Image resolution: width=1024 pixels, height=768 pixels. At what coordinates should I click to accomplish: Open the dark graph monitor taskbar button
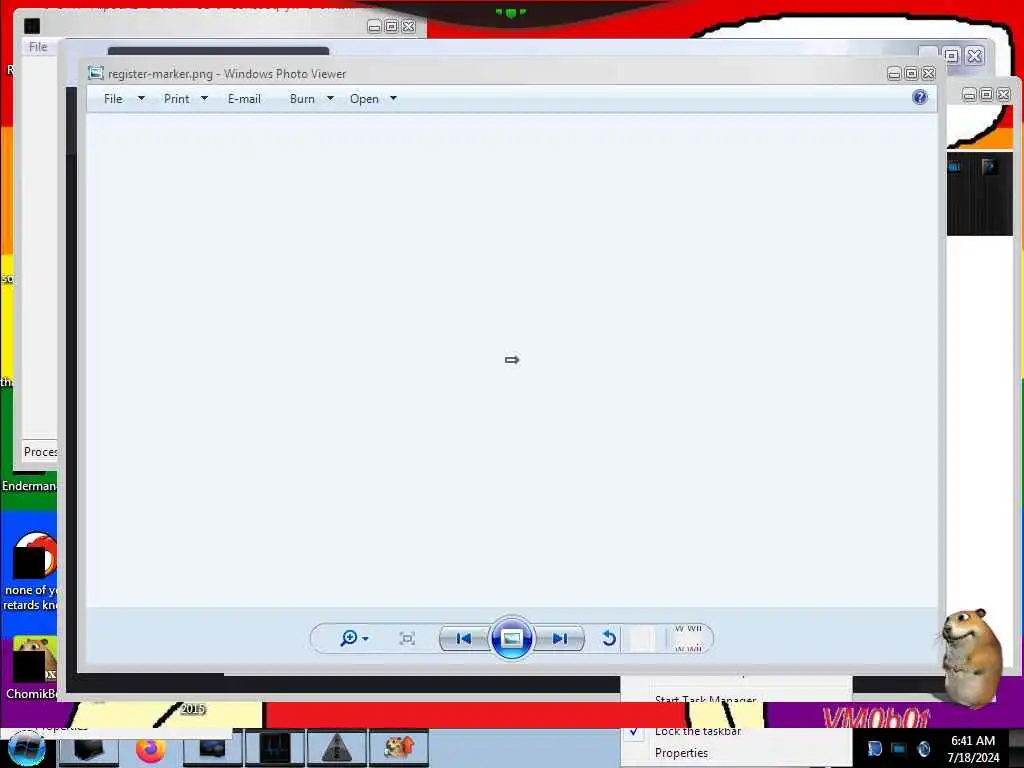point(274,748)
